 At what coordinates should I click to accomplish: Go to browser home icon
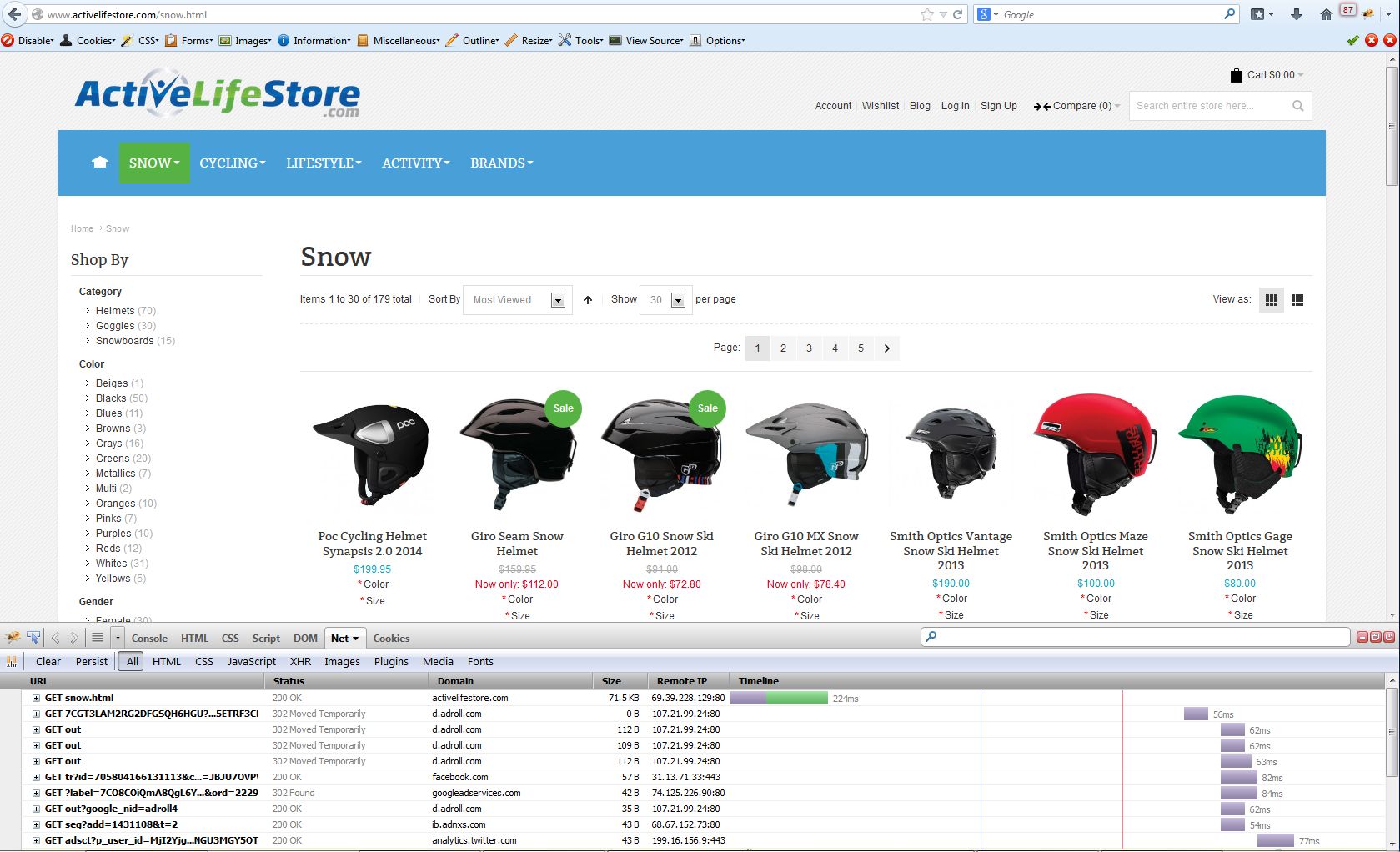[x=1327, y=14]
